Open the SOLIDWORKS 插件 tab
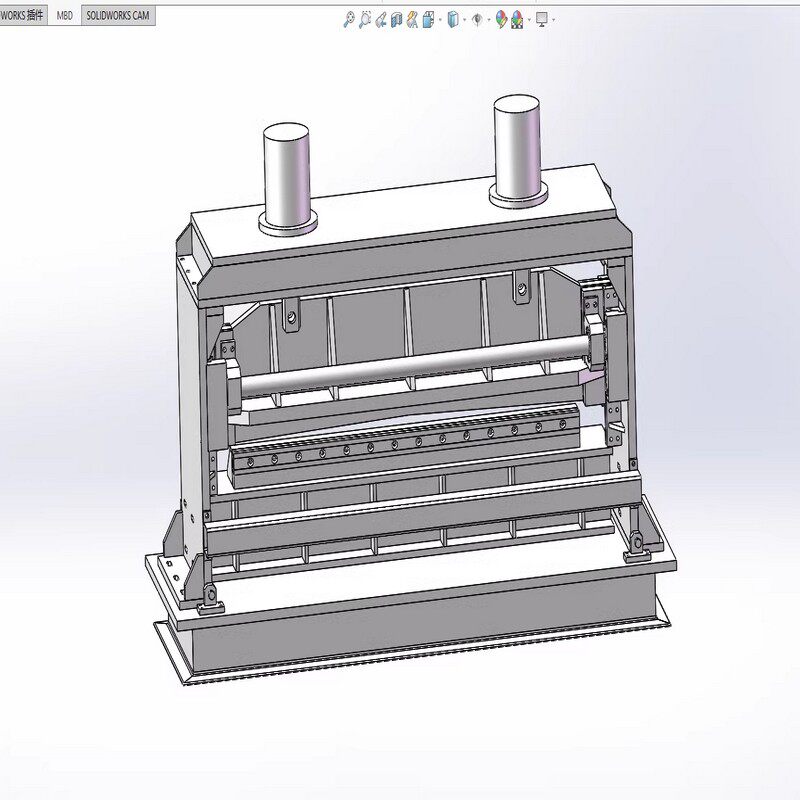The height and width of the screenshot is (800, 800). (22, 16)
